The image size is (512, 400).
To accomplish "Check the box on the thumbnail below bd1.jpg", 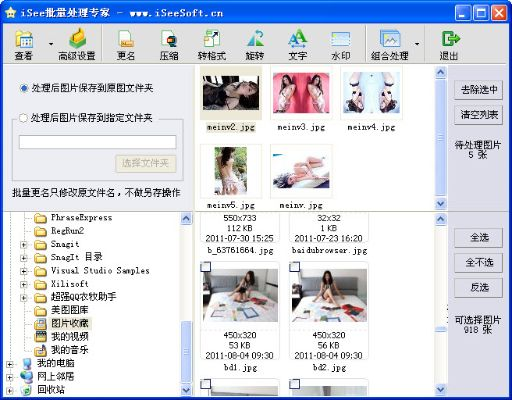I will click(206, 384).
